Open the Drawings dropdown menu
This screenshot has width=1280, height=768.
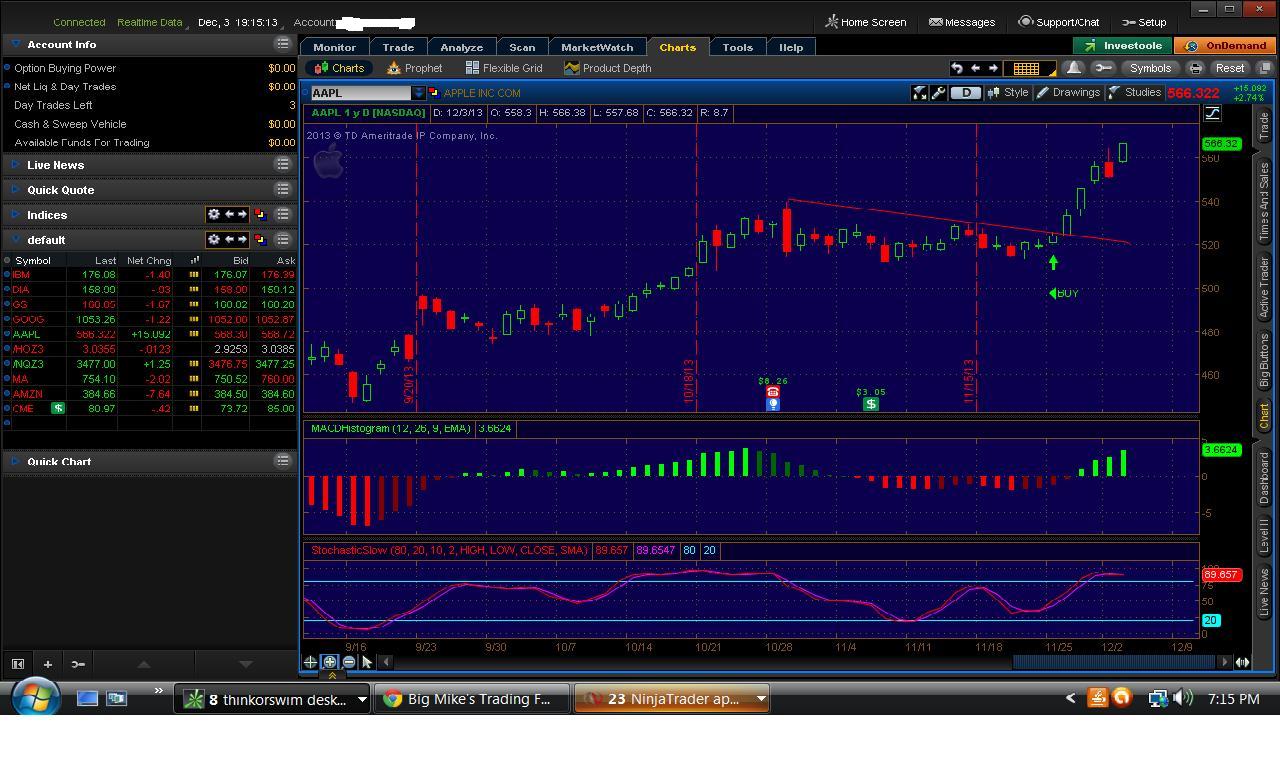(1068, 93)
